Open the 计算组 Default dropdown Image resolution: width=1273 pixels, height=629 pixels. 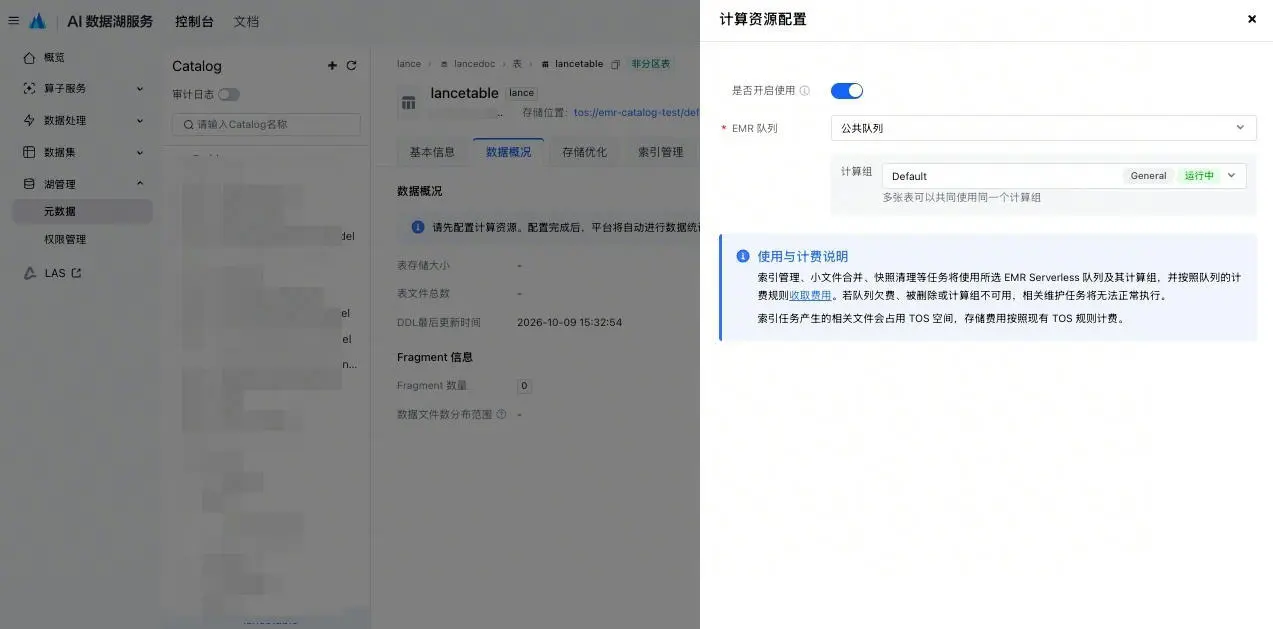coord(1064,176)
